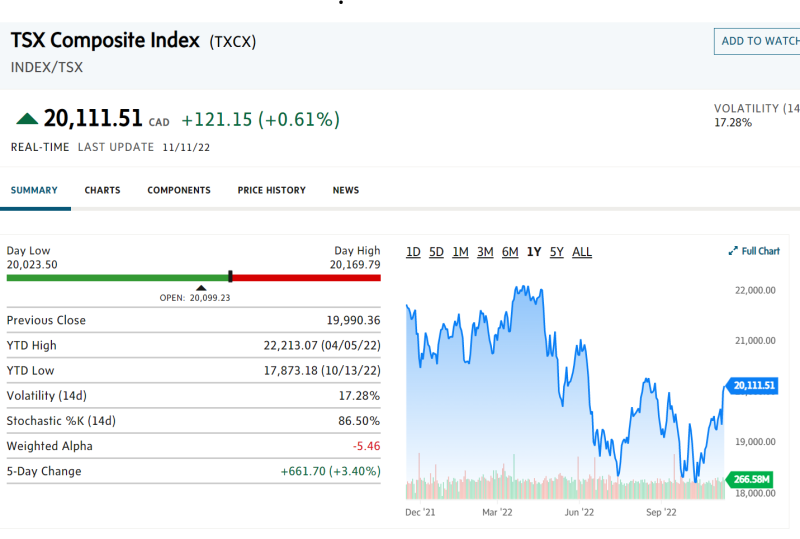Click the 5-Day Change value +661.70
Viewport: 800px width, 539px height.
pyautogui.click(x=303, y=471)
